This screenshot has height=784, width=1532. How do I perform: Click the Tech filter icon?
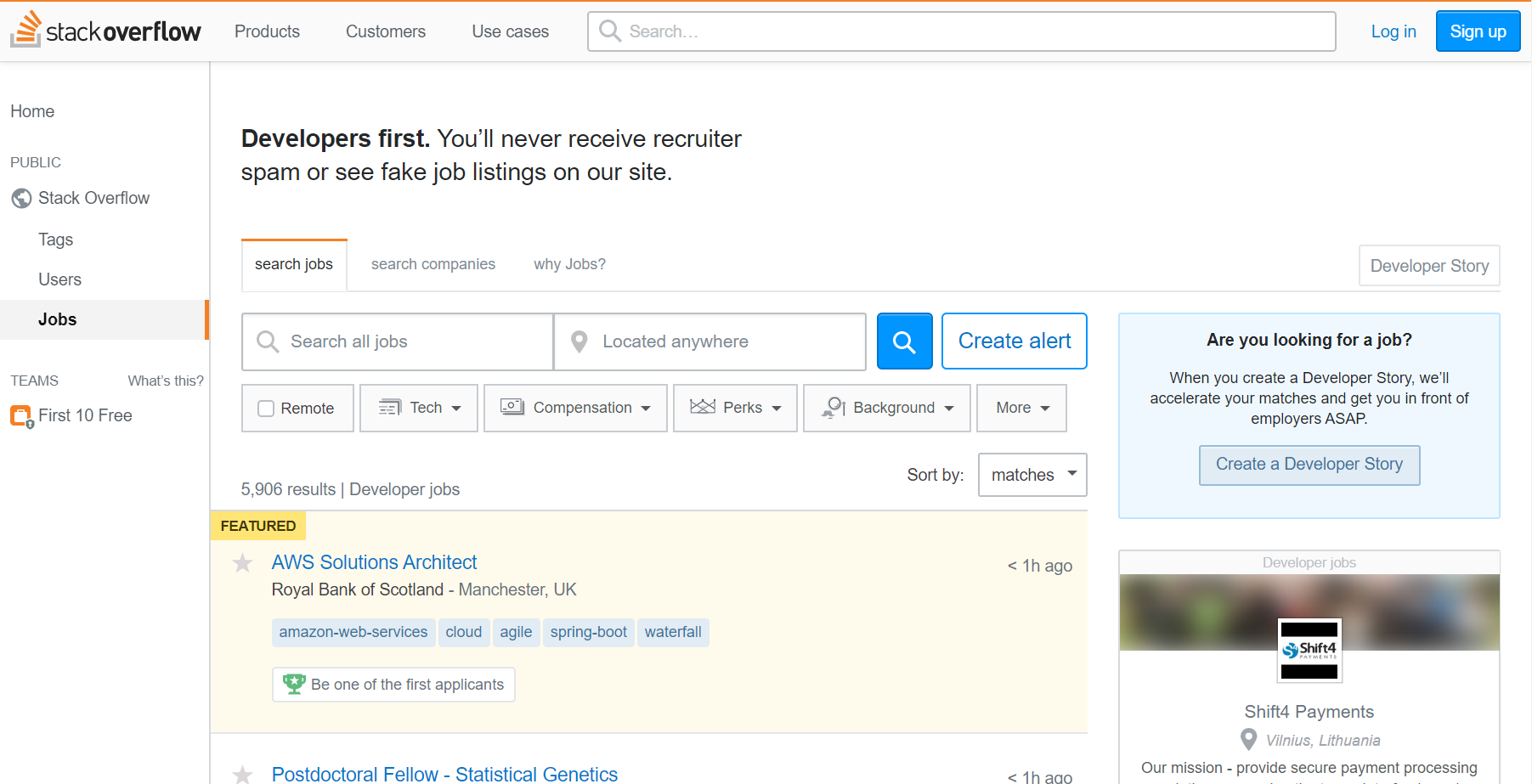point(390,407)
